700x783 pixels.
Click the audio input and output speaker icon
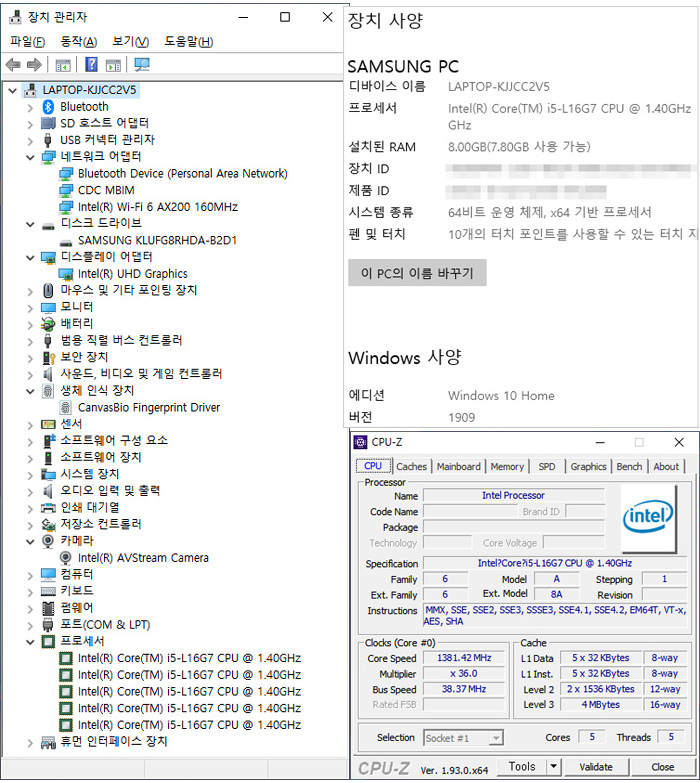pos(48,491)
